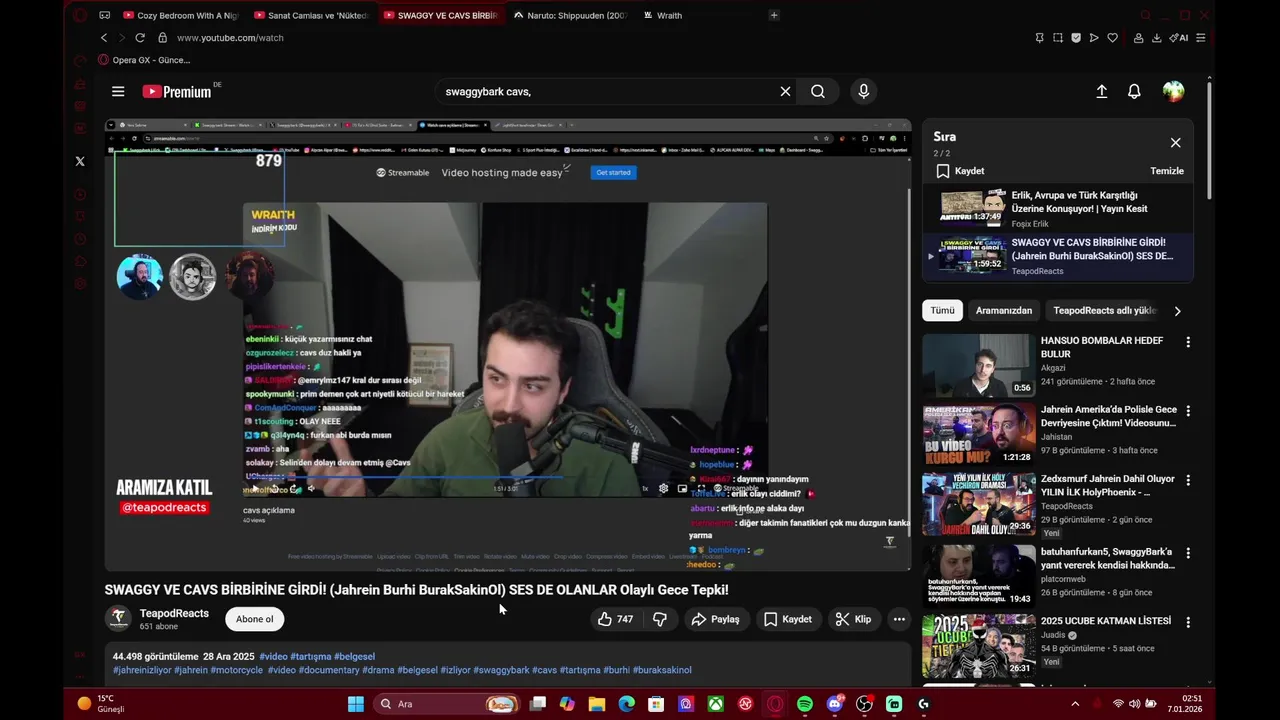The width and height of the screenshot is (1280, 720).
Task: Open Windows Start menu
Action: tap(356, 704)
